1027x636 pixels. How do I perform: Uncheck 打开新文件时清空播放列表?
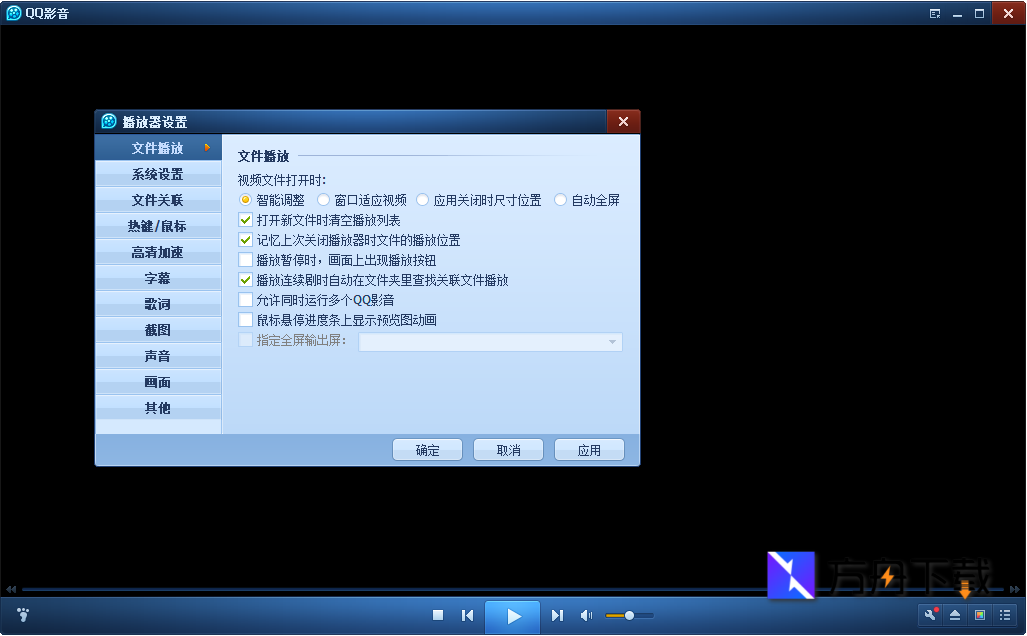click(246, 219)
